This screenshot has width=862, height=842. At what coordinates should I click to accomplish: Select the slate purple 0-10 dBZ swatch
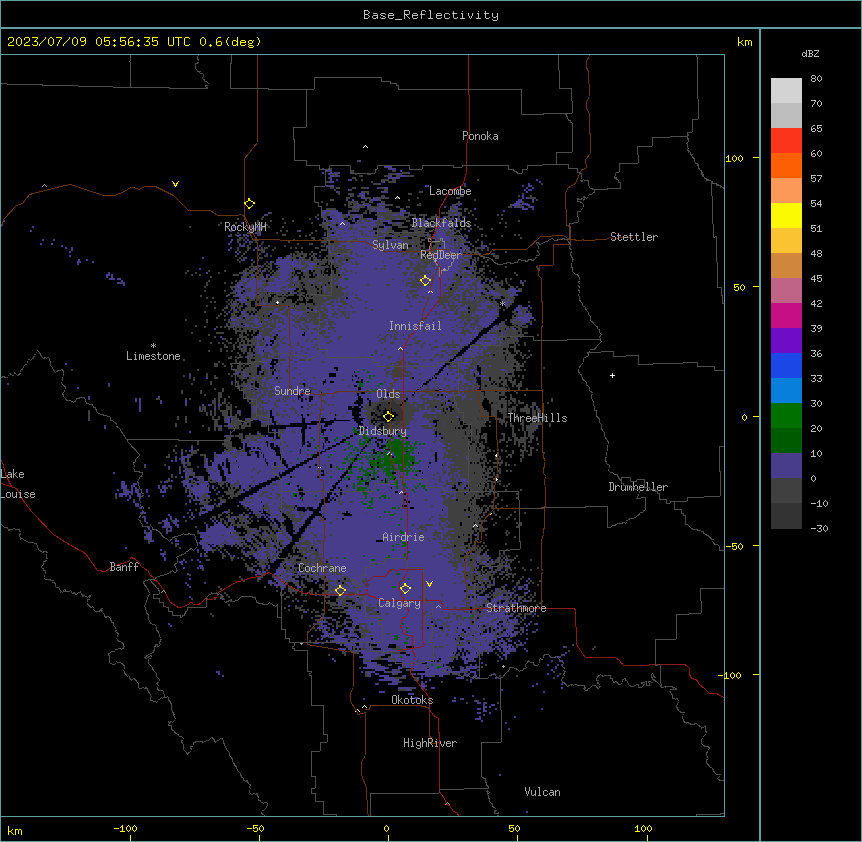[x=786, y=466]
